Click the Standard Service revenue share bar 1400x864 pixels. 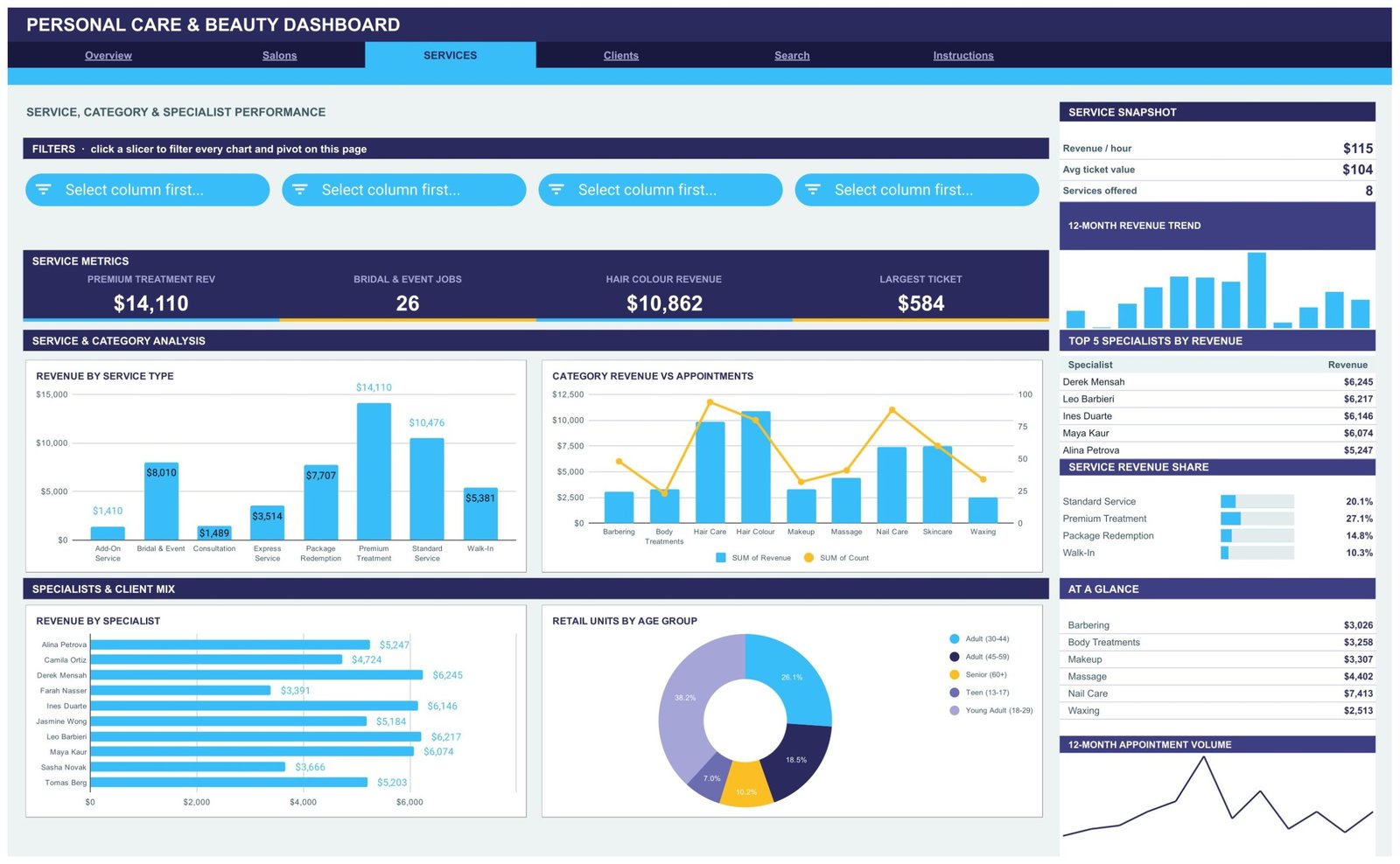[x=1257, y=502]
